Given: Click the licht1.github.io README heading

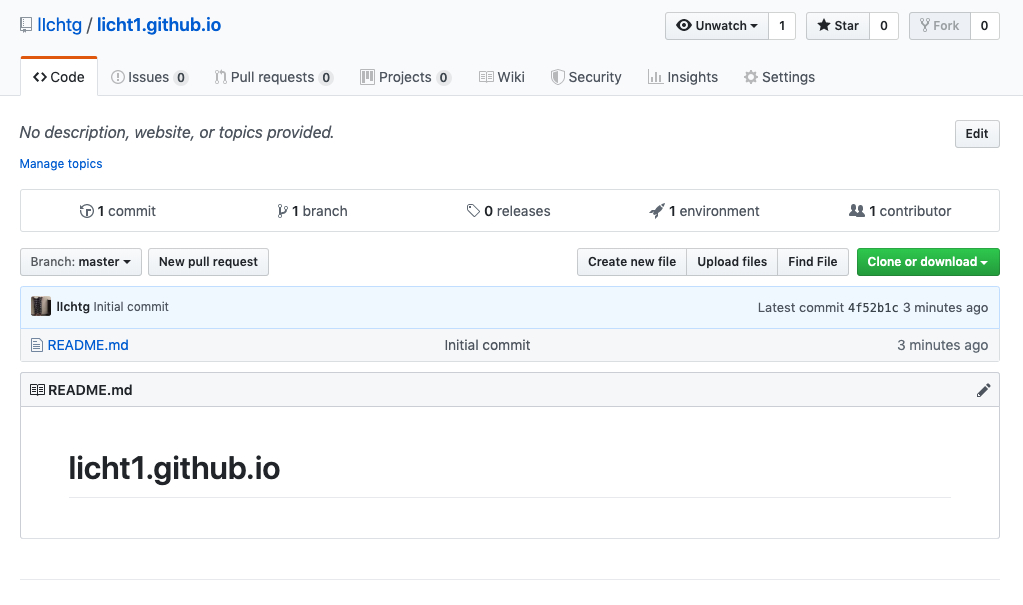Looking at the screenshot, I should (174, 468).
